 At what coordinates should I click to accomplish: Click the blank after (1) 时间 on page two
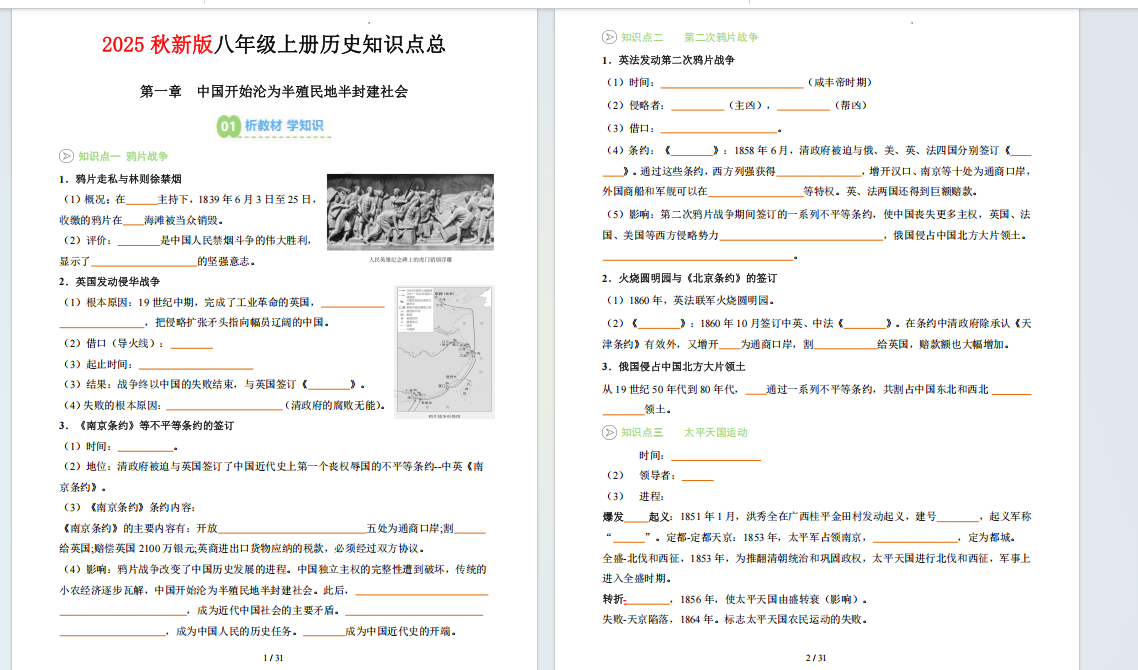pyautogui.click(x=732, y=86)
